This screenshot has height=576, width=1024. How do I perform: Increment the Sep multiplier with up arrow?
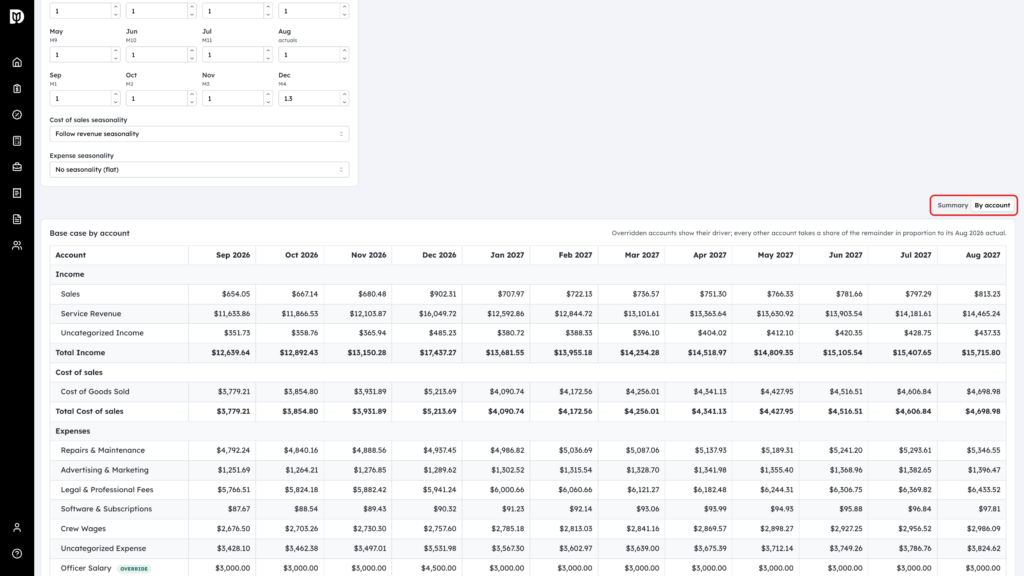pyautogui.click(x=116, y=95)
